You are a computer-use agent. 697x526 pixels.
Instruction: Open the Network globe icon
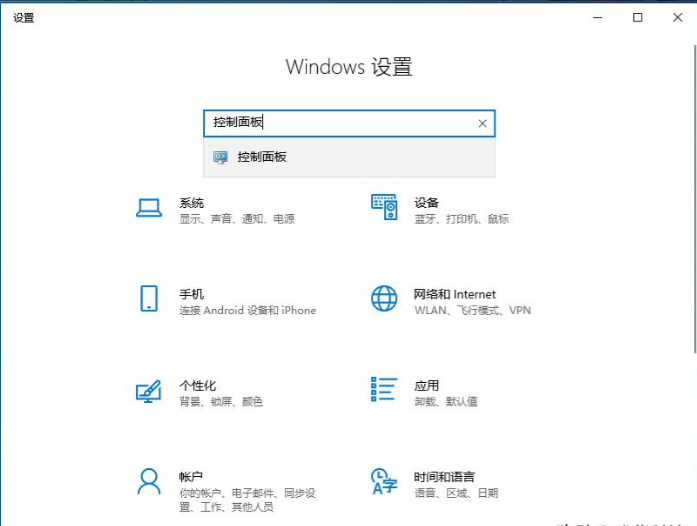(384, 298)
